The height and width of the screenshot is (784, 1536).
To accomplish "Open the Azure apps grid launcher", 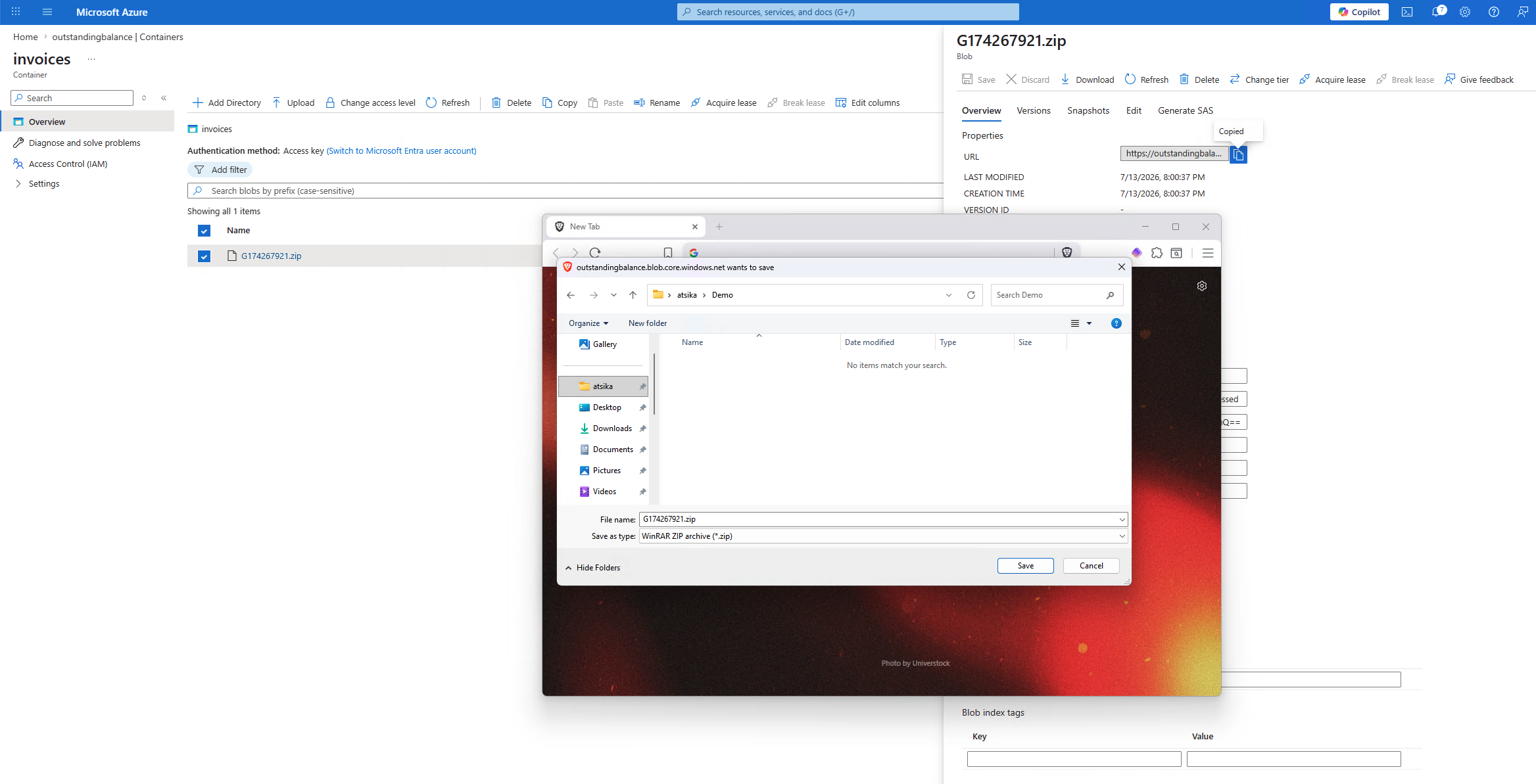I will 16,12.
